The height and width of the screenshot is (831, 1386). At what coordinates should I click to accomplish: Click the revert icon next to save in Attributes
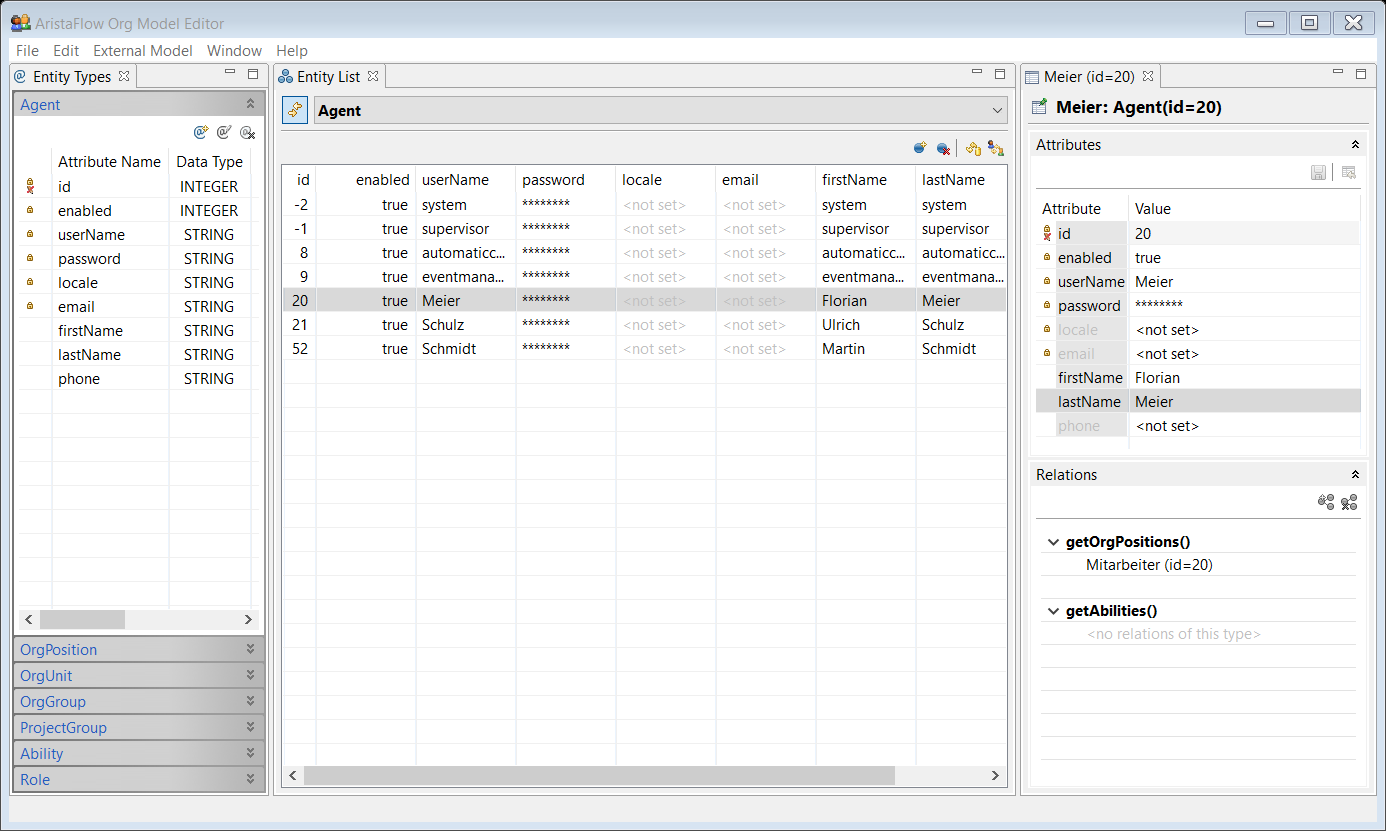point(1349,173)
